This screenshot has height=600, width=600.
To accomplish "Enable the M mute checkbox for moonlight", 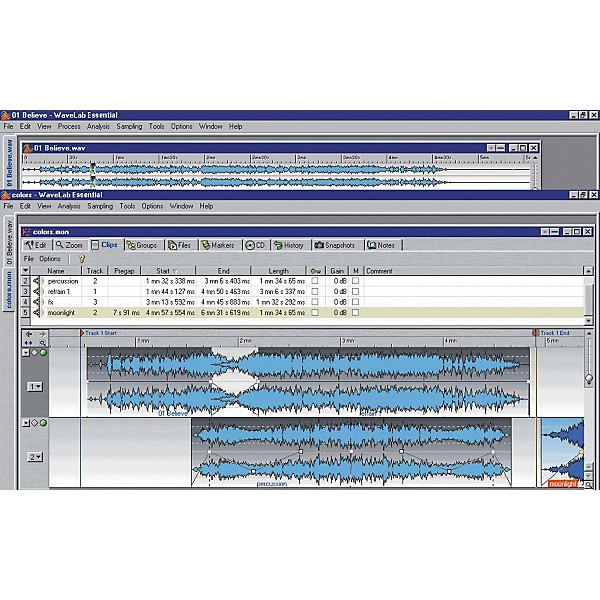I will click(x=355, y=313).
